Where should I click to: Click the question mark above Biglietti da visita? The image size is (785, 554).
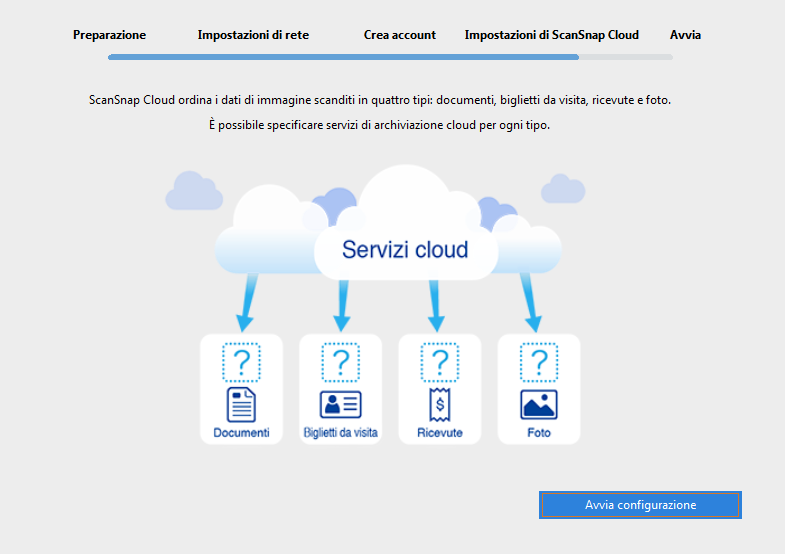point(340,362)
